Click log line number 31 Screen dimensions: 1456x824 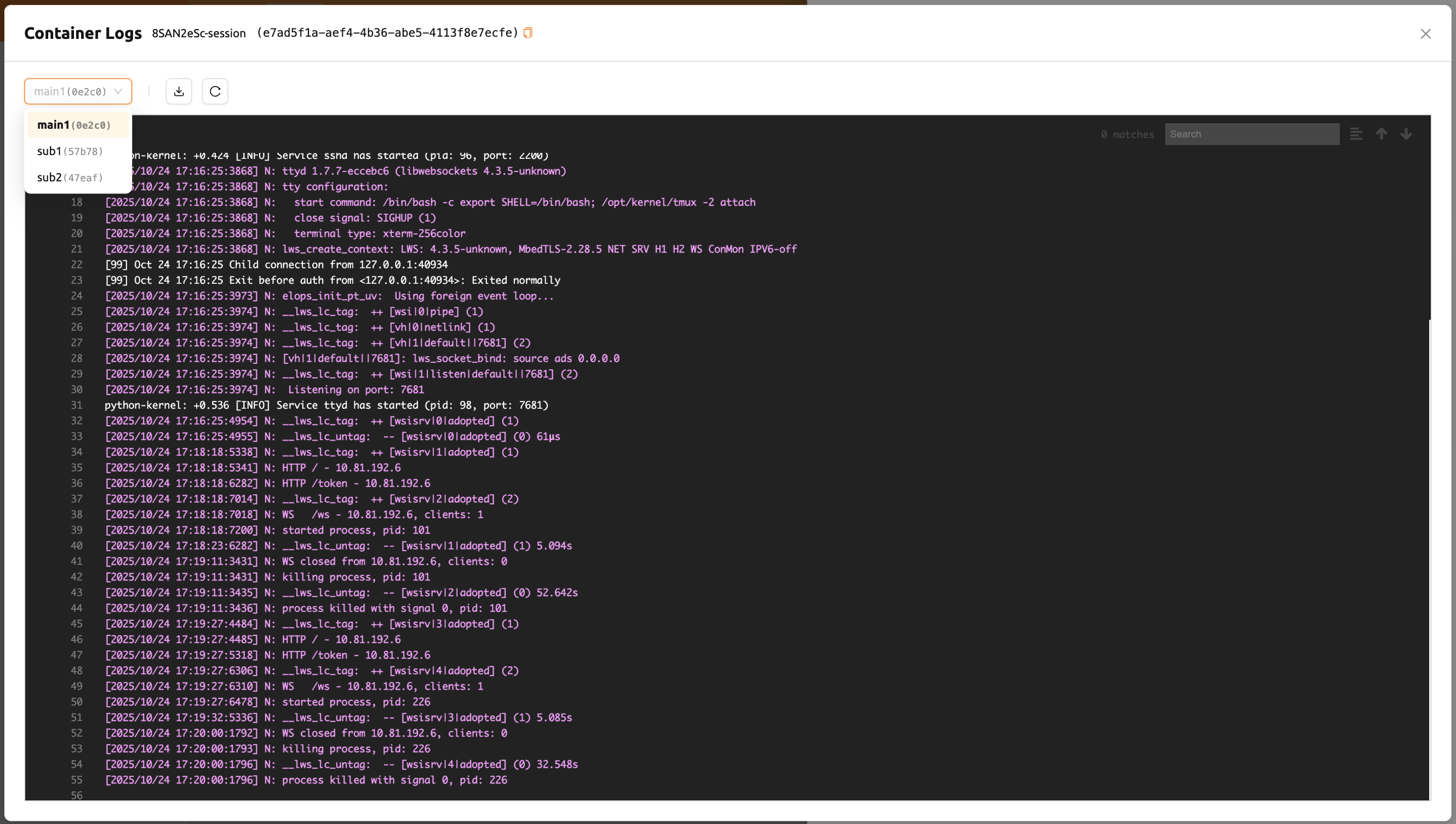click(76, 405)
